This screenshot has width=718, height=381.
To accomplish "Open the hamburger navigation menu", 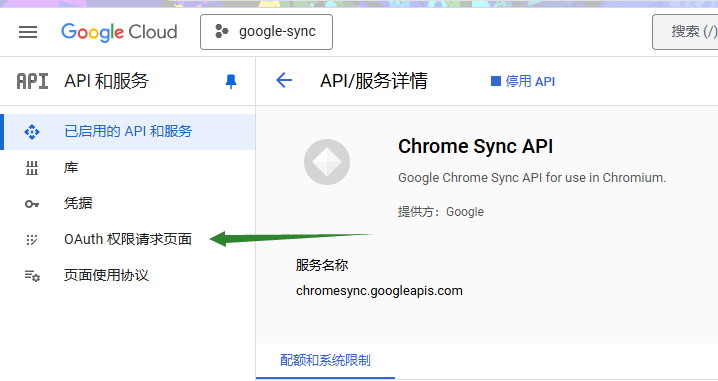I will pos(28,32).
